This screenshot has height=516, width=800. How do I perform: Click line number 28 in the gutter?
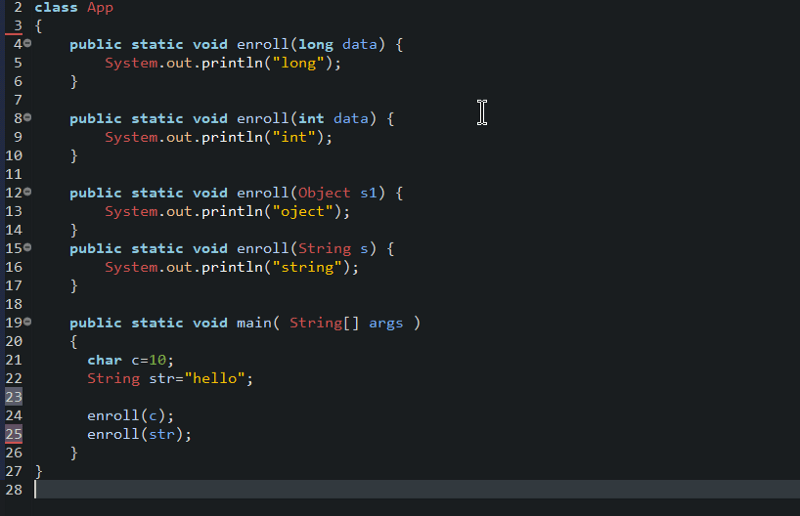(14, 490)
